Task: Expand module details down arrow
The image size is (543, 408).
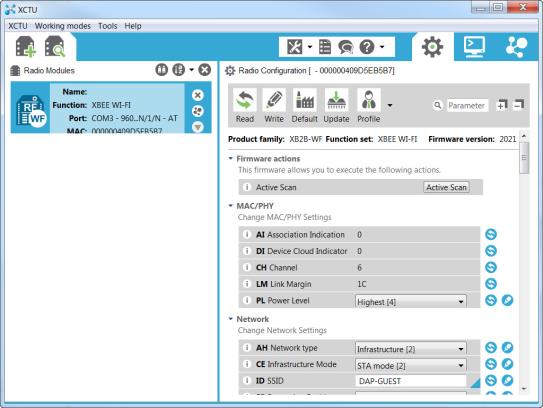Action: pos(198,127)
